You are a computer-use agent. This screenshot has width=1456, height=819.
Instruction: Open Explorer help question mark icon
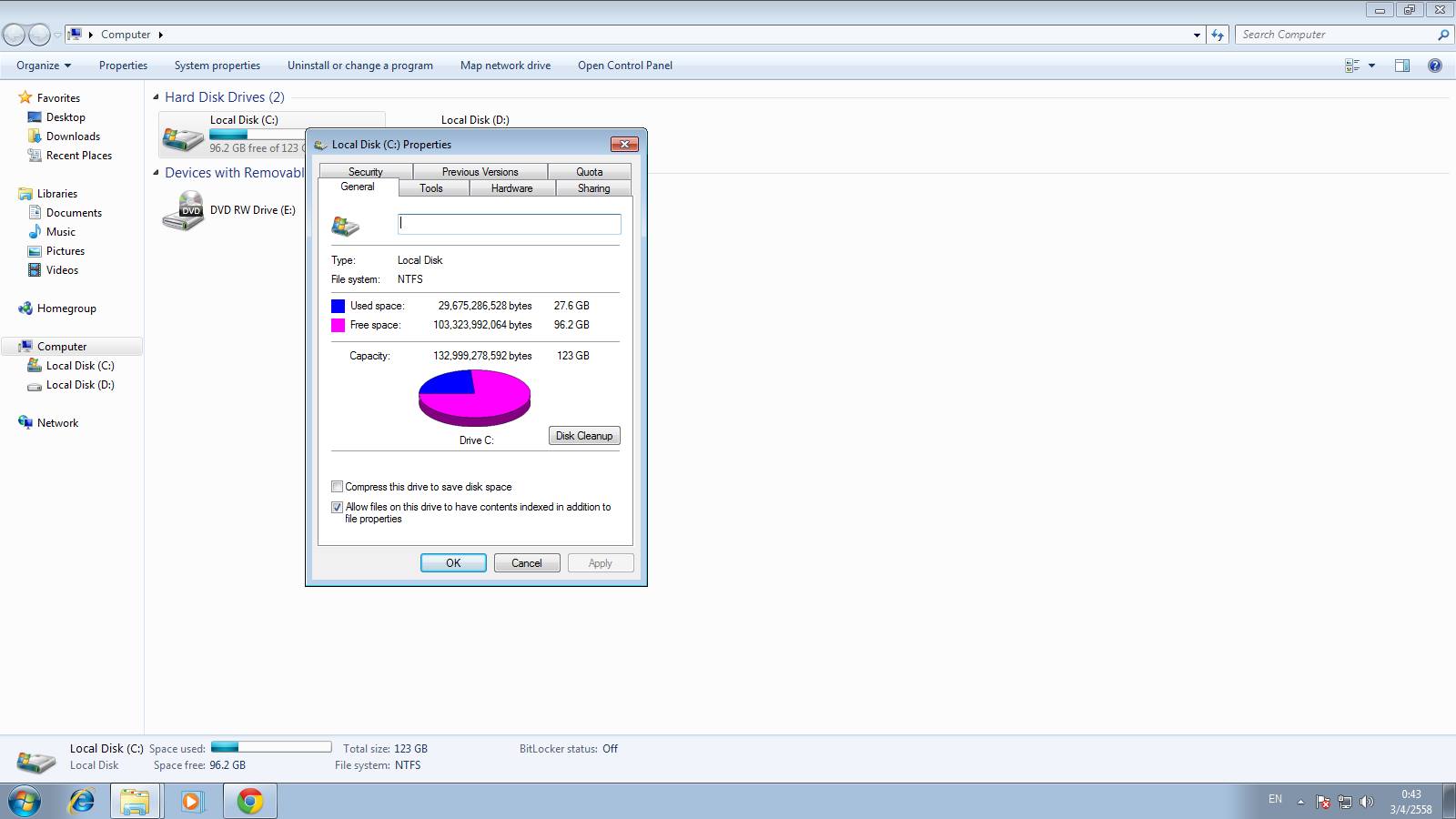coord(1435,66)
